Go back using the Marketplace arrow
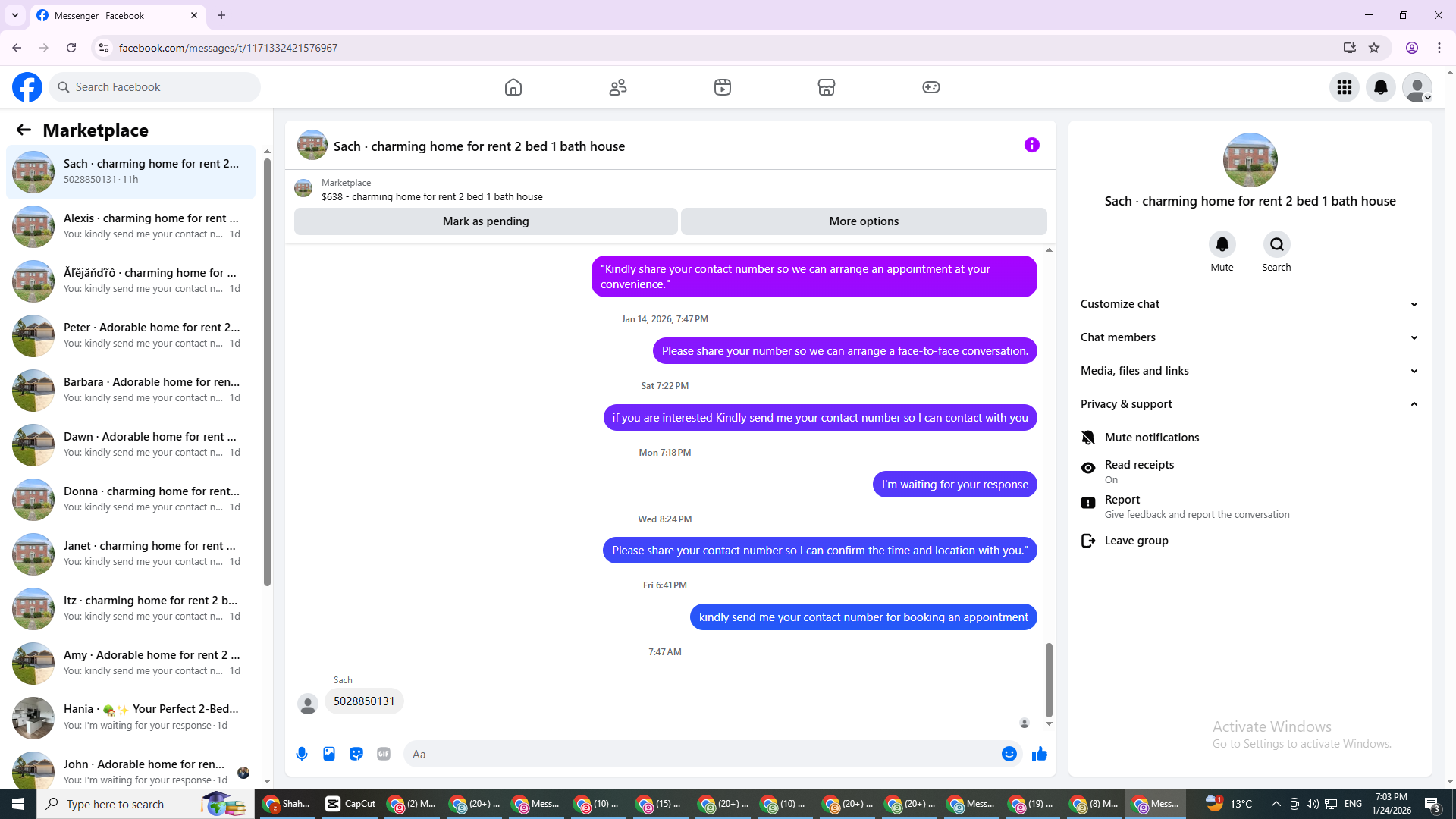 coord(24,130)
